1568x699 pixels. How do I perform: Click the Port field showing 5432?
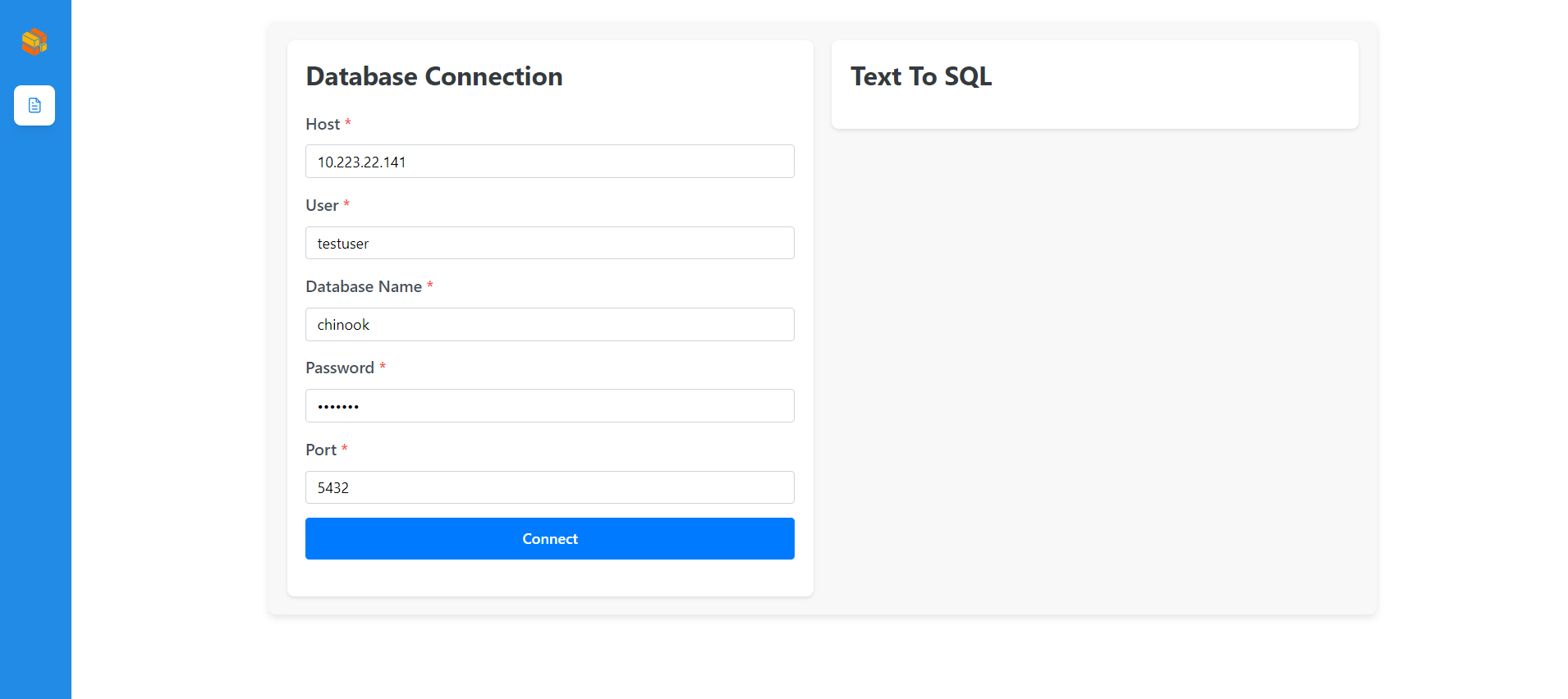point(549,487)
